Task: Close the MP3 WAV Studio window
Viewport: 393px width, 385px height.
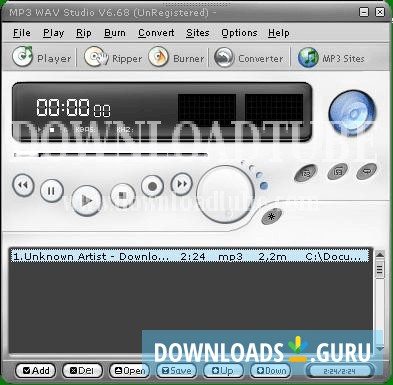Action: pos(380,12)
